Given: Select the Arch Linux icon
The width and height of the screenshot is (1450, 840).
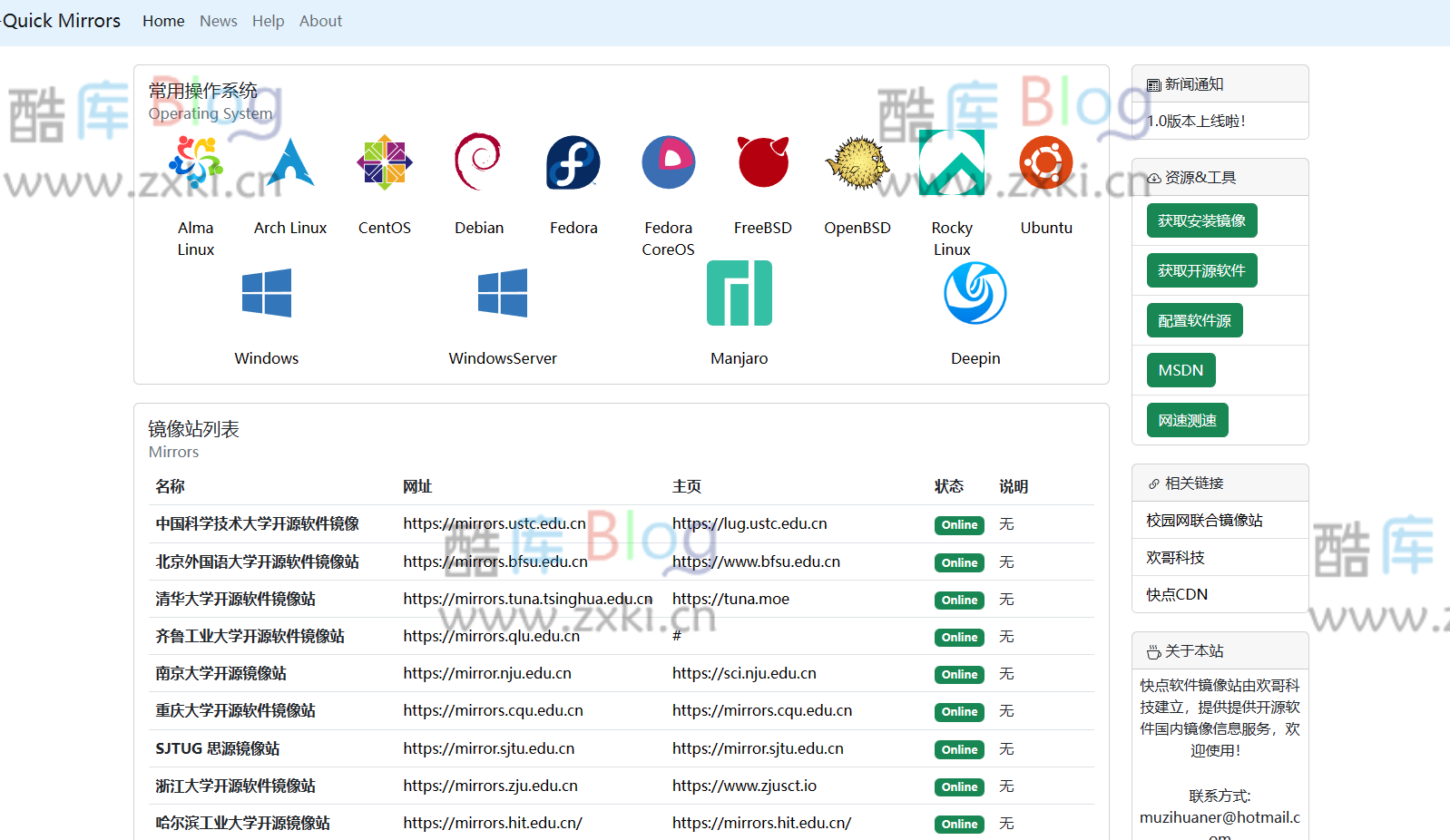Looking at the screenshot, I should pos(290,162).
